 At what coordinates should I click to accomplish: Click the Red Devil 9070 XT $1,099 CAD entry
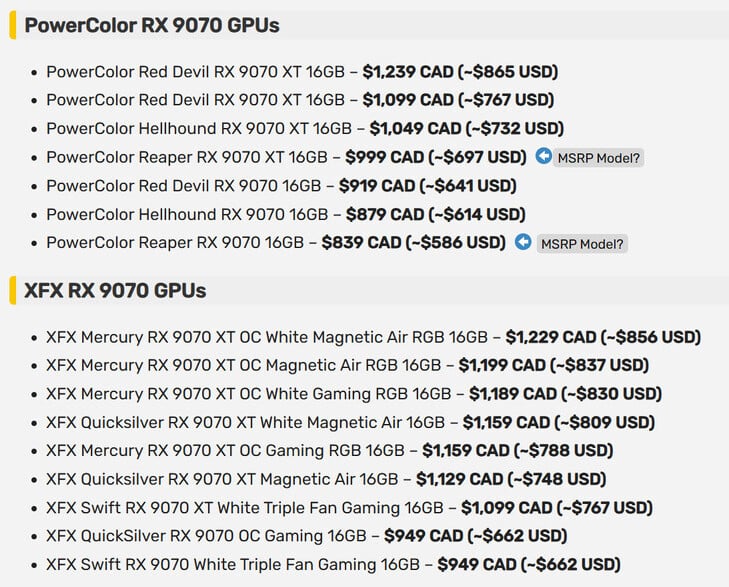click(300, 100)
